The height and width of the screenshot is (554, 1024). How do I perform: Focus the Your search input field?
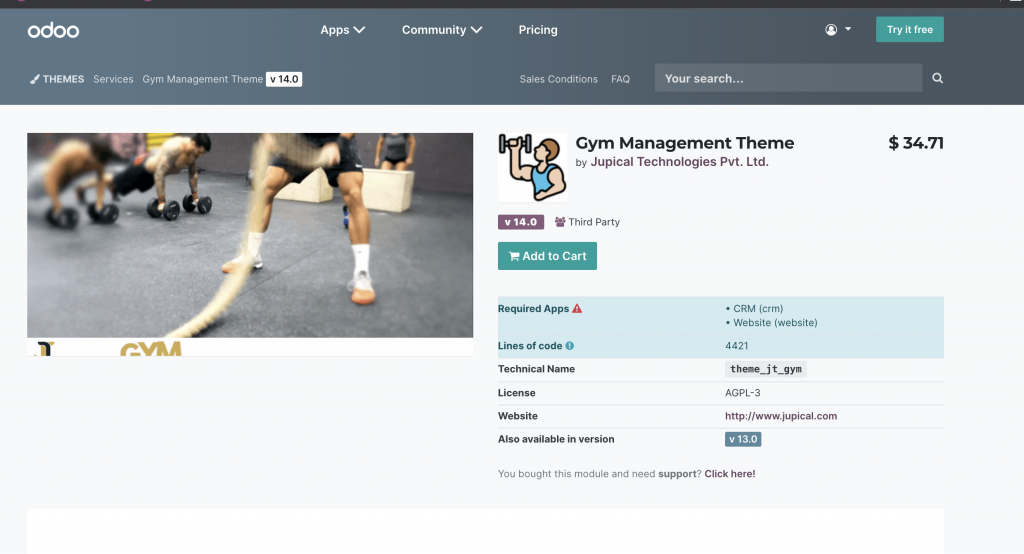(788, 78)
